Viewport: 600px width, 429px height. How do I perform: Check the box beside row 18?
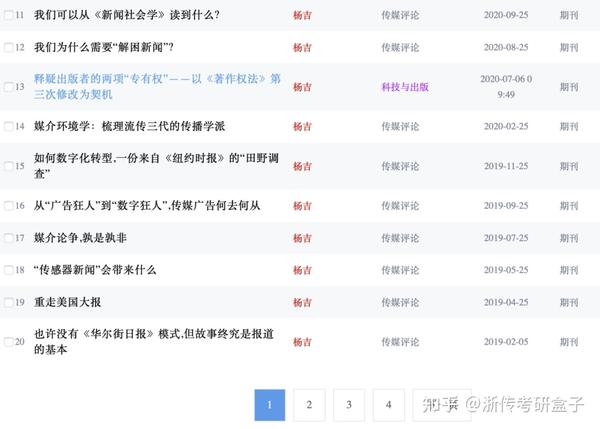pos(8,270)
